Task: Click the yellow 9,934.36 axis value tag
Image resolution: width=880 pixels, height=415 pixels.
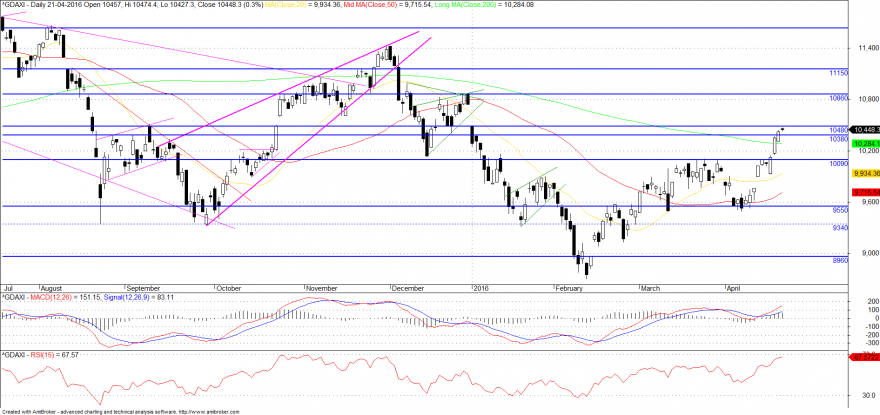Action: coord(865,174)
